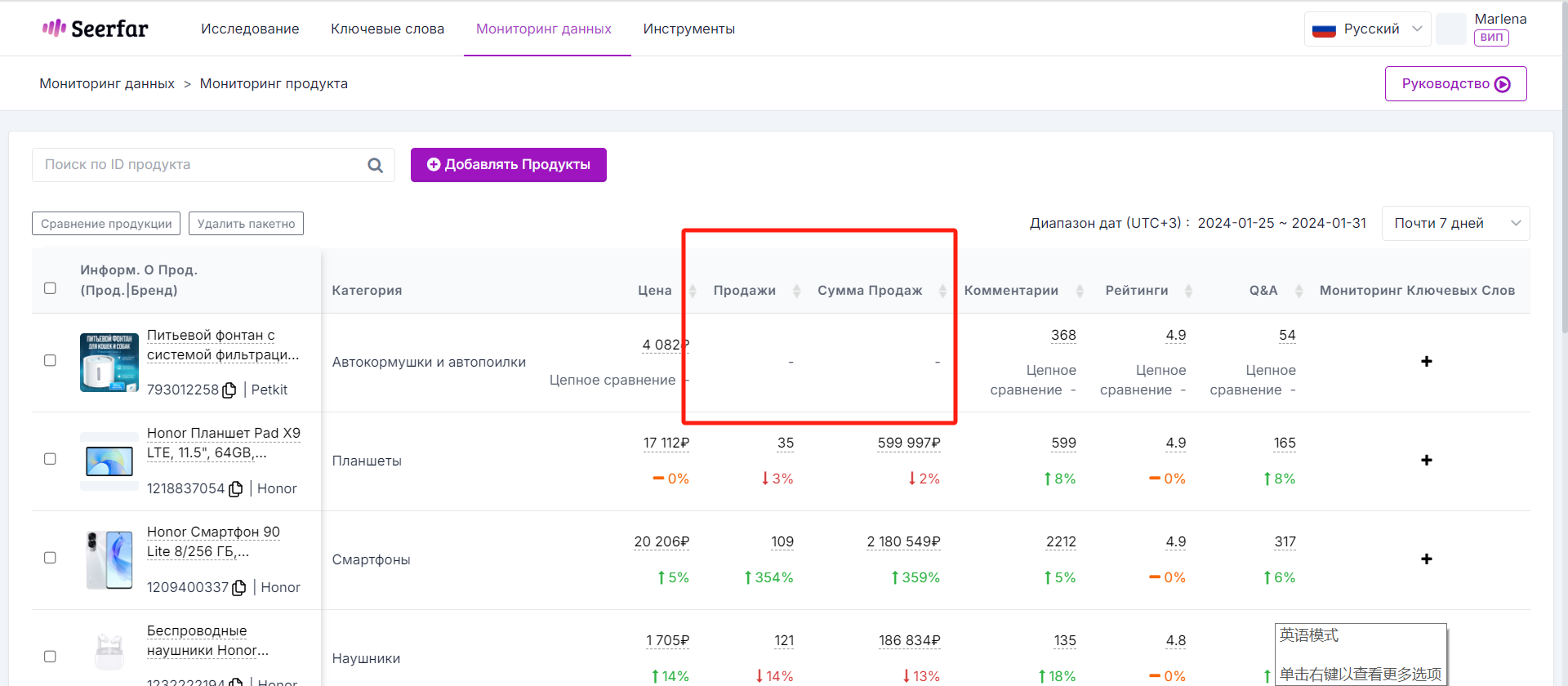Click the date range 2024-01-25 ~ 2024-01-31
Viewport: 1568px width, 686px height.
(x=1281, y=224)
